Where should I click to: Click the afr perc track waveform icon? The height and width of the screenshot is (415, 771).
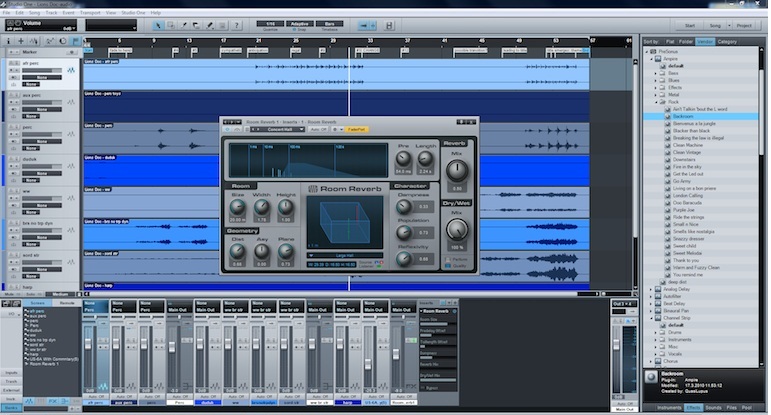pos(71,70)
